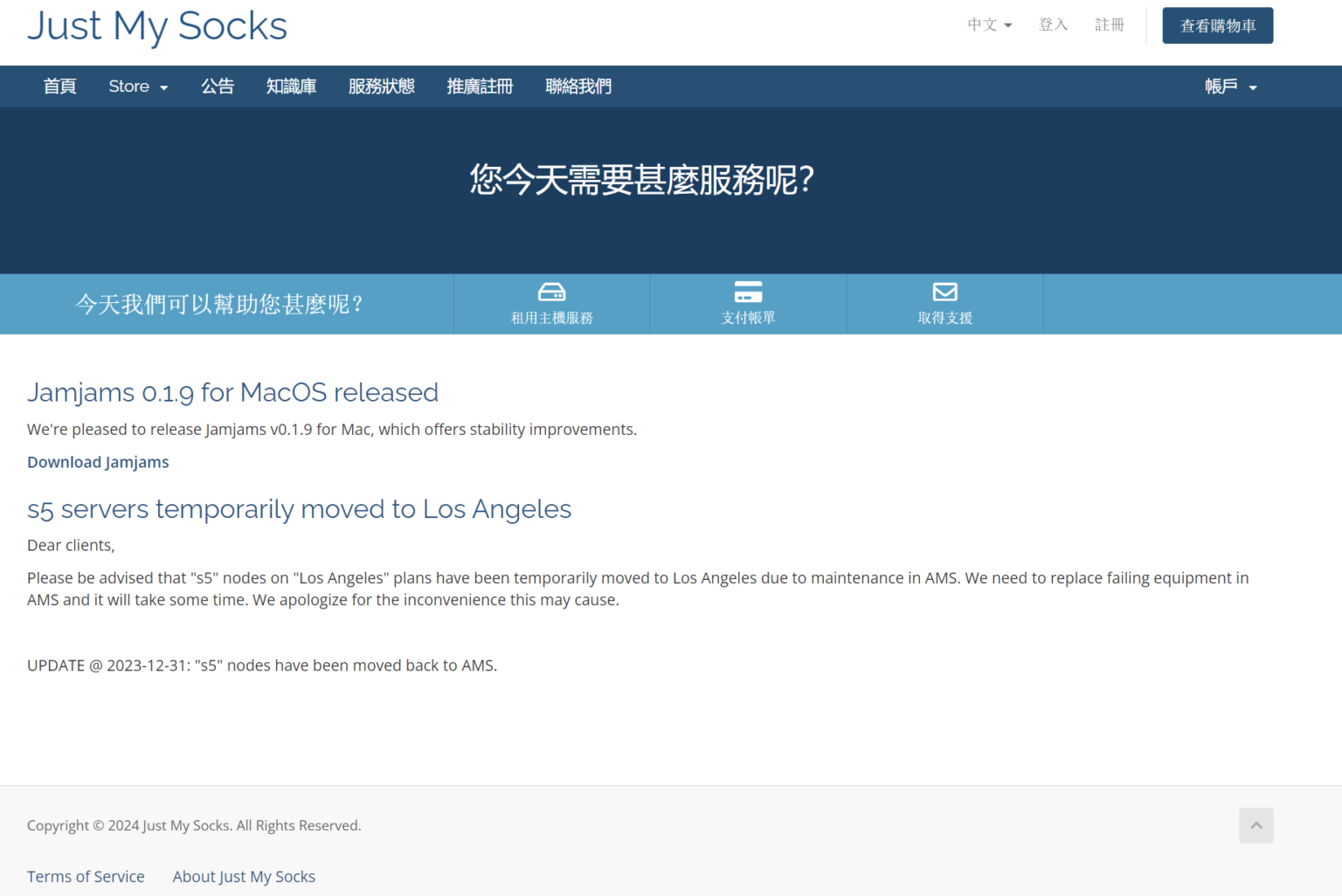This screenshot has height=896, width=1342.
Task: Open the About Just My Socks page
Action: pos(244,876)
